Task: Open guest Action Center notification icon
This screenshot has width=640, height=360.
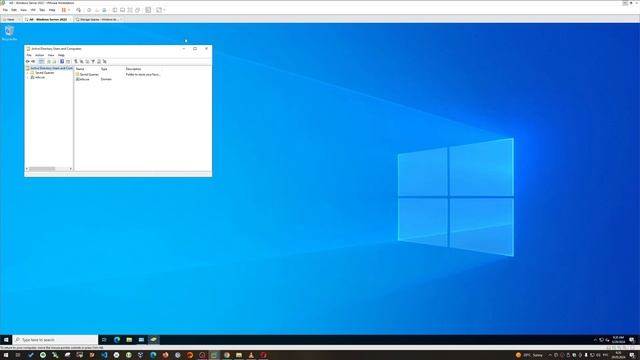Action: coord(632,340)
